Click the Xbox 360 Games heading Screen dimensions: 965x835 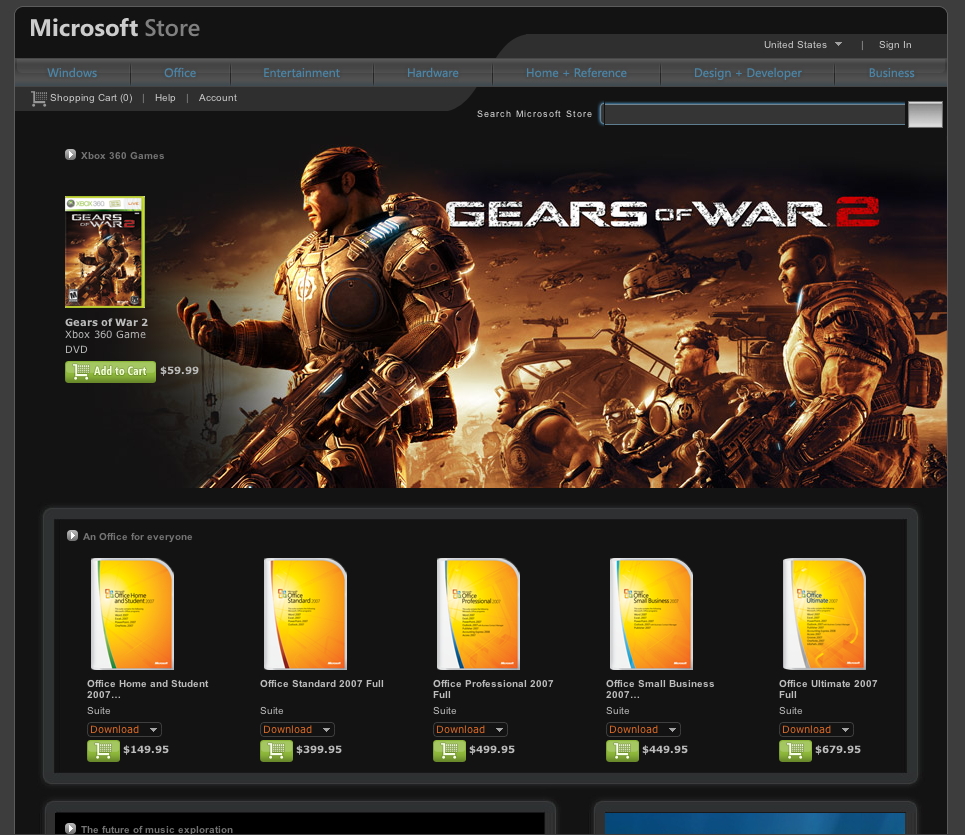pos(122,156)
